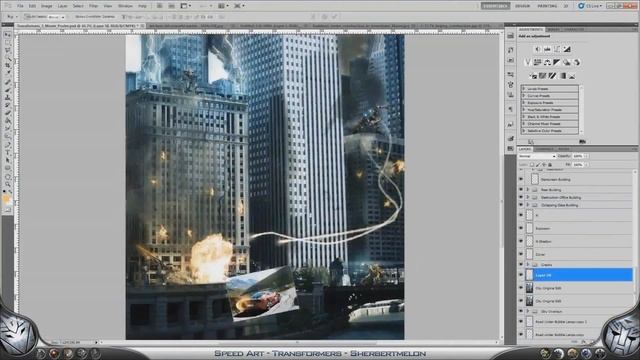Add a Vibrance adjustment layer
This screenshot has width=640, height=360.
coord(528,62)
